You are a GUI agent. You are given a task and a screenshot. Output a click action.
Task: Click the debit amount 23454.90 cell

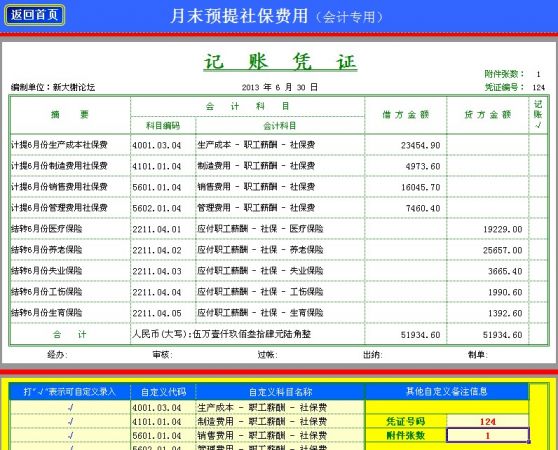click(x=406, y=145)
